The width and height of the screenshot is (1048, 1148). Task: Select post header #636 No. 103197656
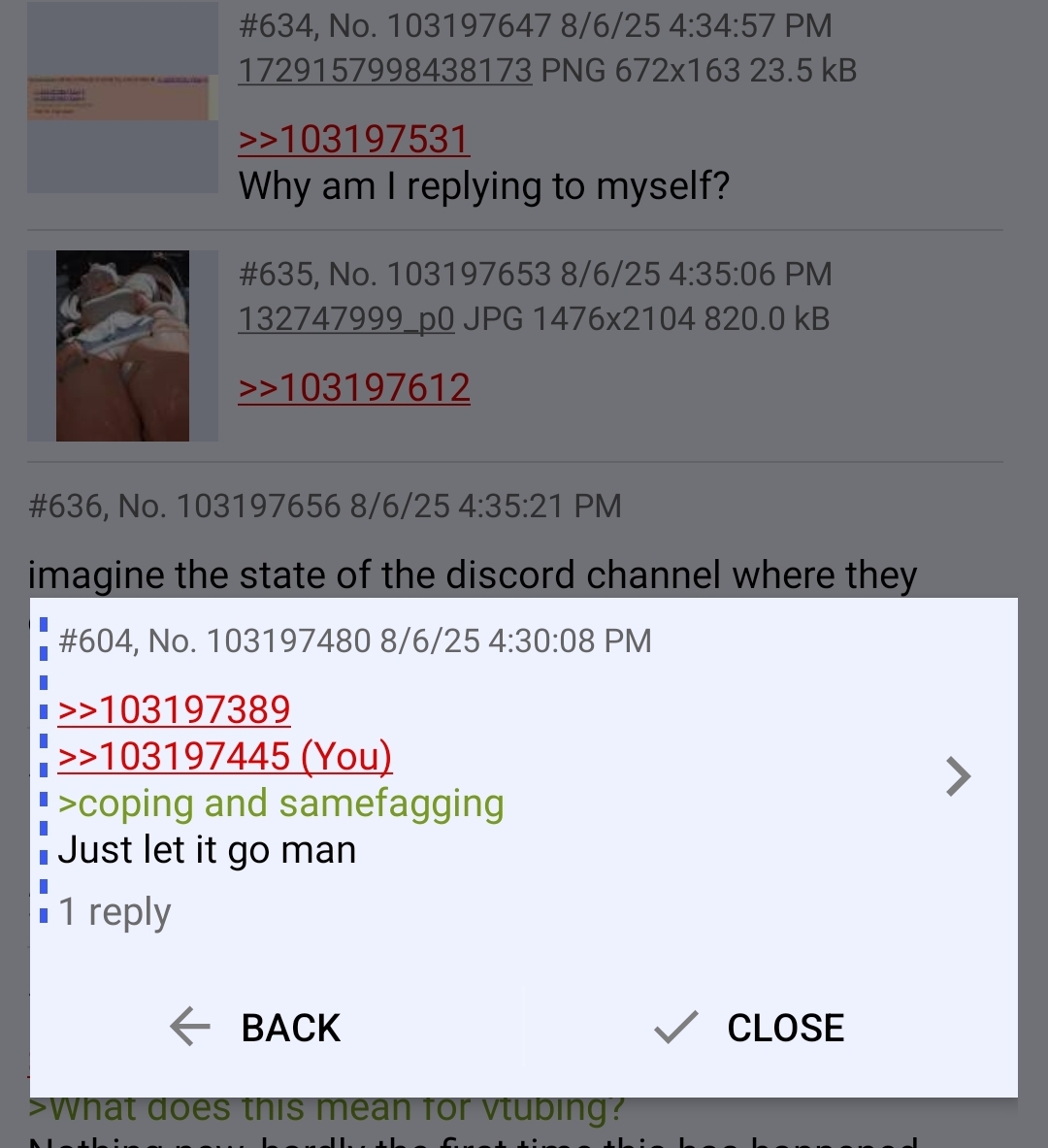(x=324, y=506)
